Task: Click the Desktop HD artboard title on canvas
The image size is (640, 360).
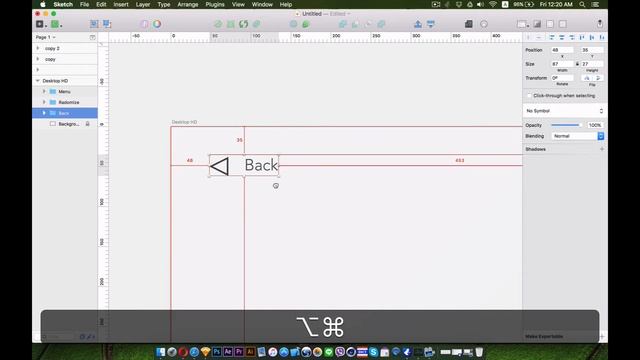Action: click(184, 122)
